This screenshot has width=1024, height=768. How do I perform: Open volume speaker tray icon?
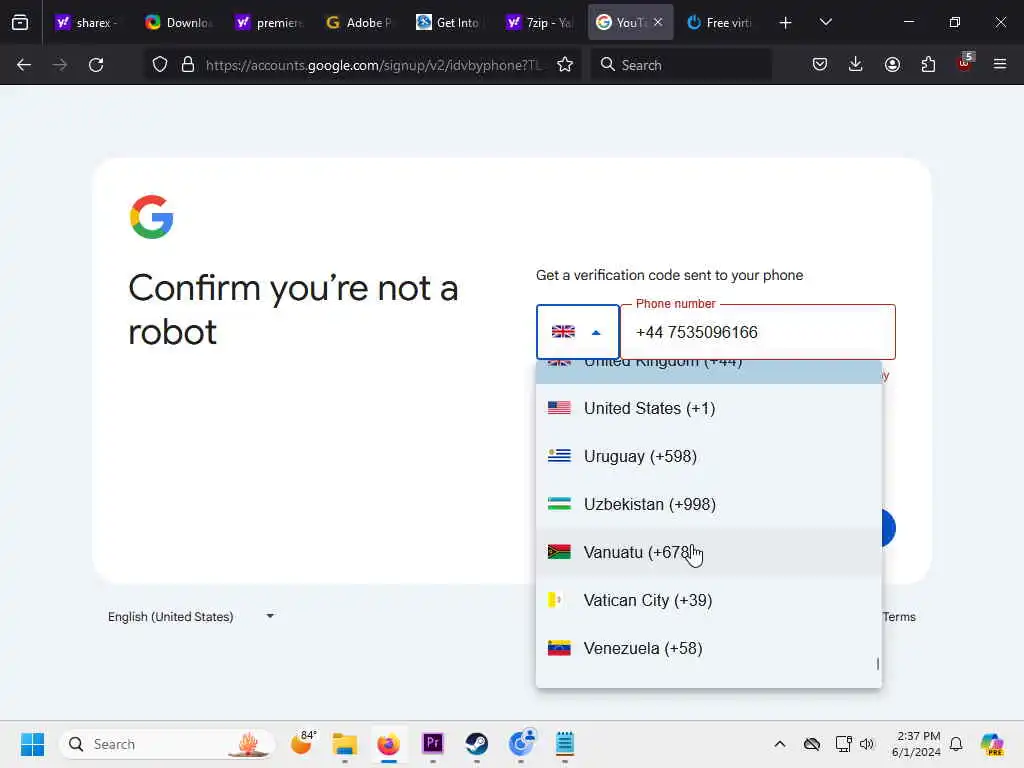coord(867,744)
